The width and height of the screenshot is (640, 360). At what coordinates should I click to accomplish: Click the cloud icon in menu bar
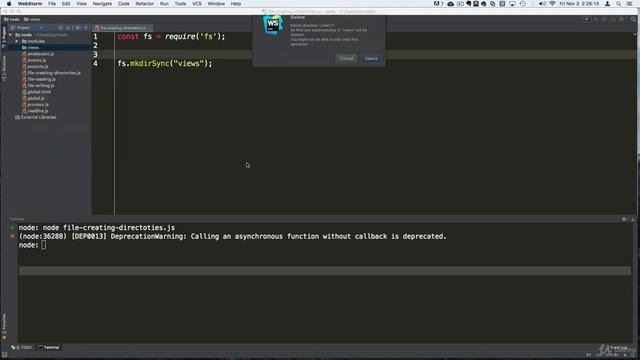pyautogui.click(x=451, y=4)
